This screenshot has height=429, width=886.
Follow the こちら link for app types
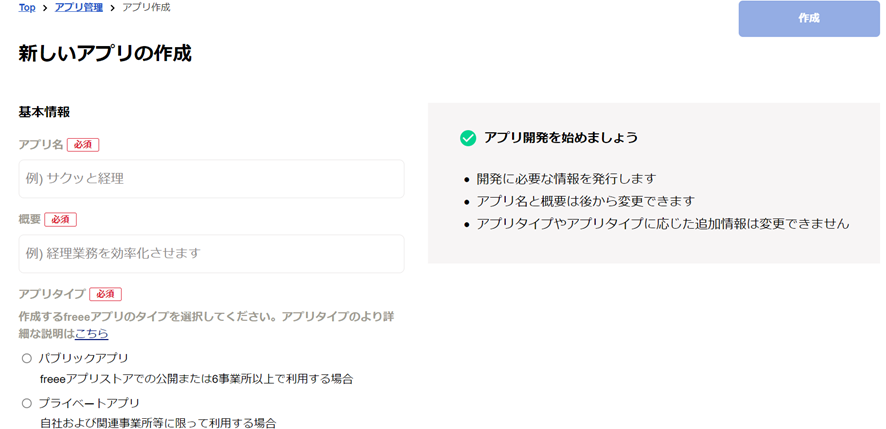pos(92,334)
